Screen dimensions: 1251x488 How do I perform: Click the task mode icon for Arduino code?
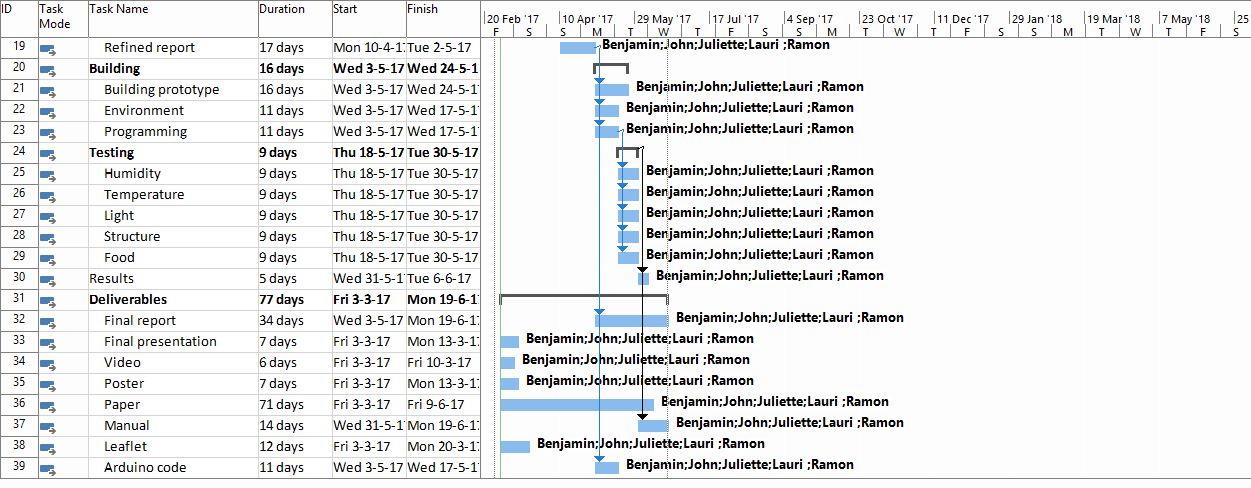click(48, 468)
